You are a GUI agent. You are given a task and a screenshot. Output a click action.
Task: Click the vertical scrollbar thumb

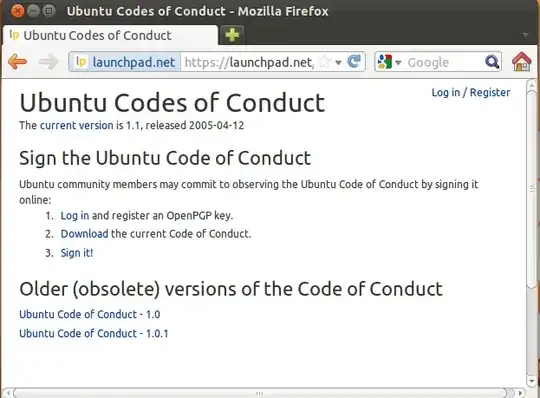click(x=531, y=188)
